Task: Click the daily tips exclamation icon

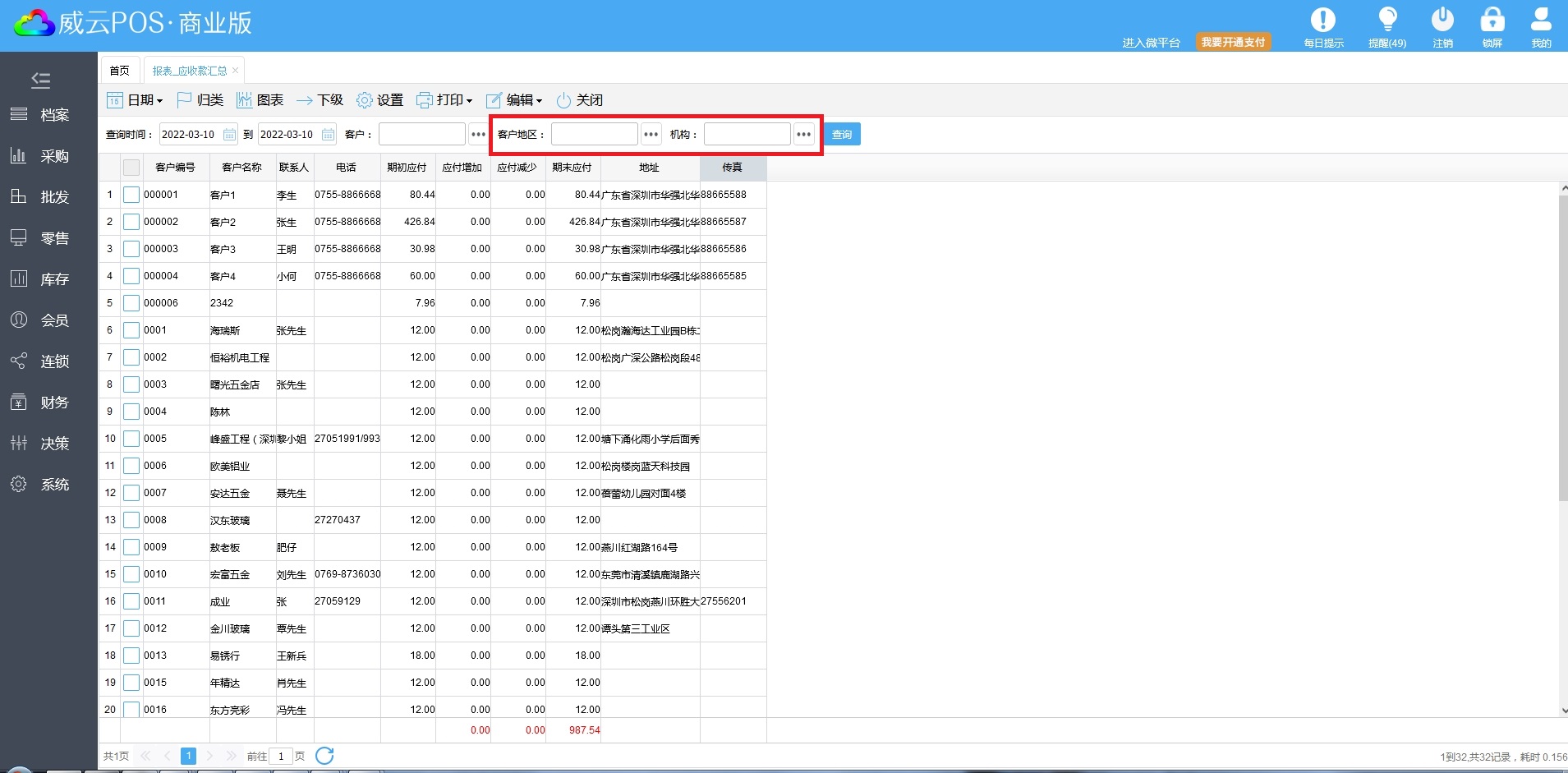Action: coord(1322,20)
